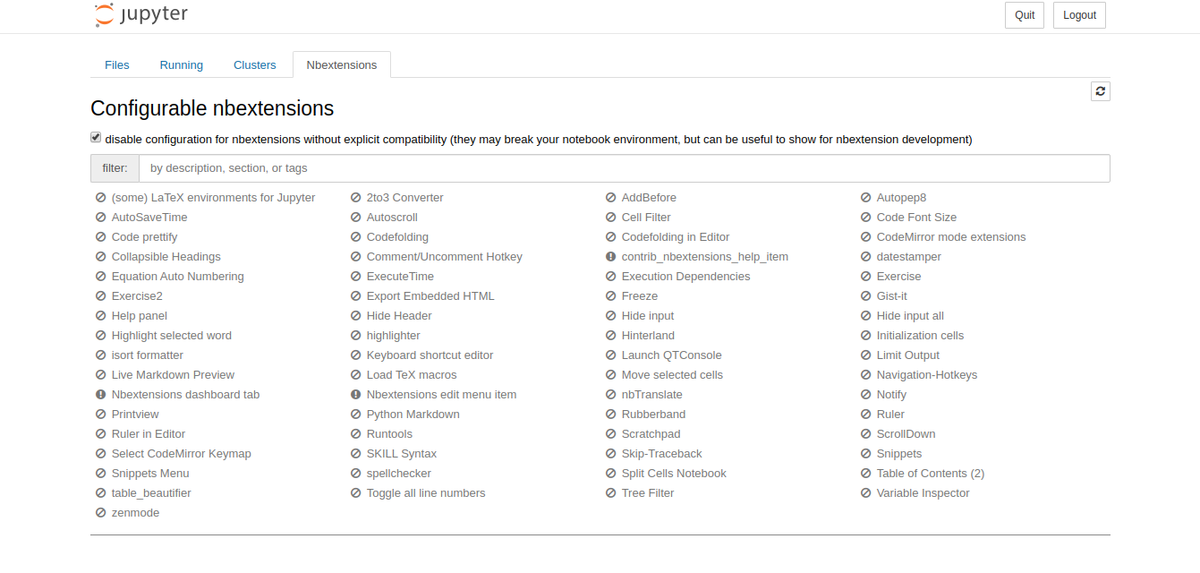Uncheck disable configuration for incompatible nbextensions
Screen dimensions: 1200x573
point(96,138)
